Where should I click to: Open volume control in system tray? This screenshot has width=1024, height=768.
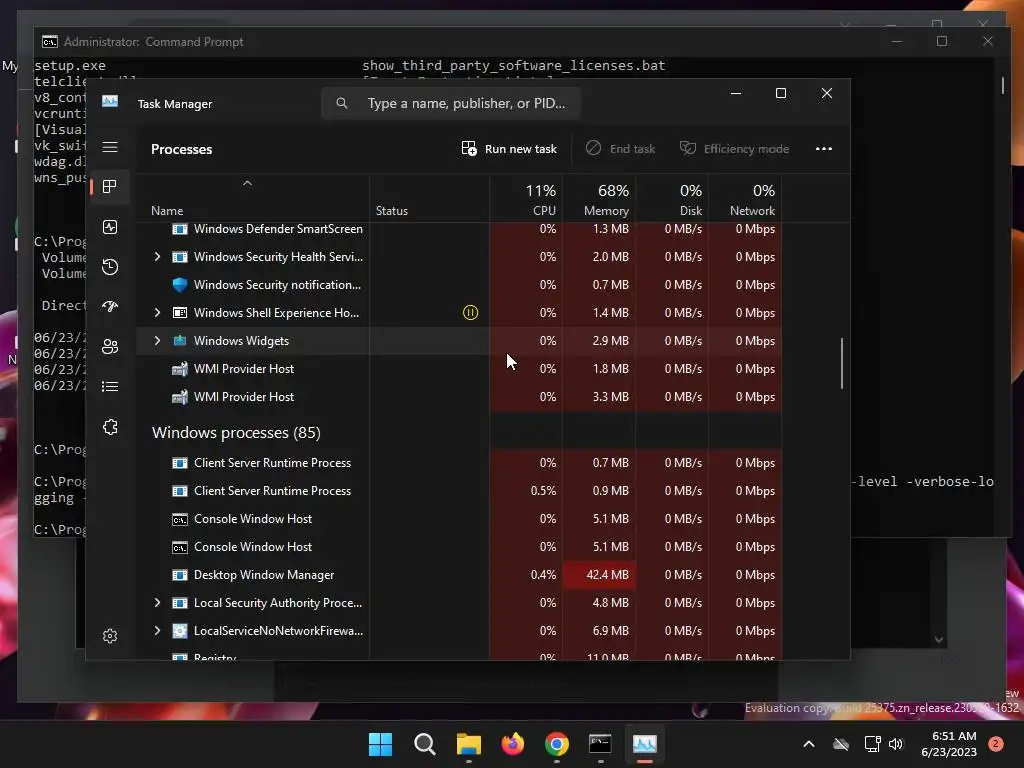[896, 744]
